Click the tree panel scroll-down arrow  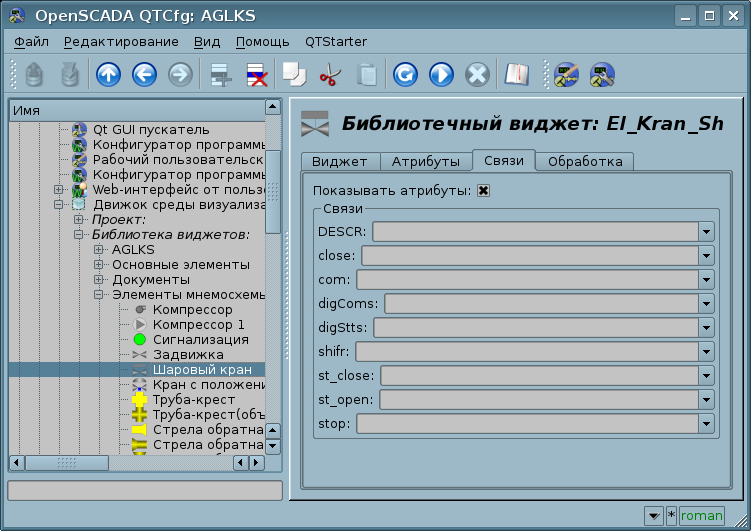pos(272,448)
